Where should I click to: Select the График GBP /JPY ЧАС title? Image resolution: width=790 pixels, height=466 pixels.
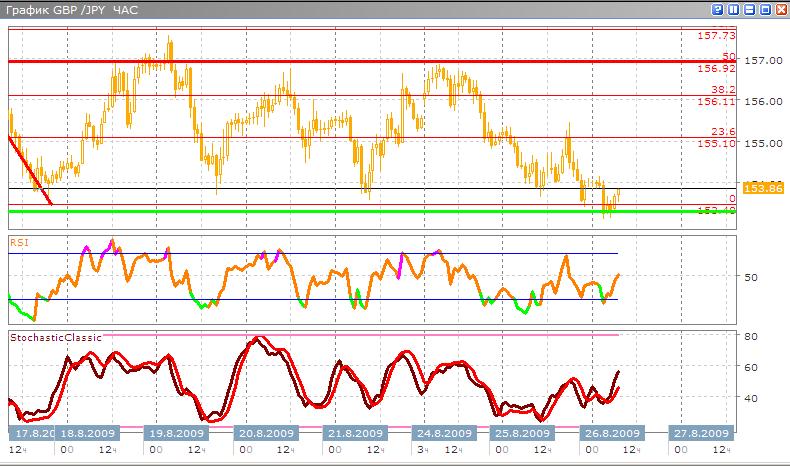click(72, 10)
